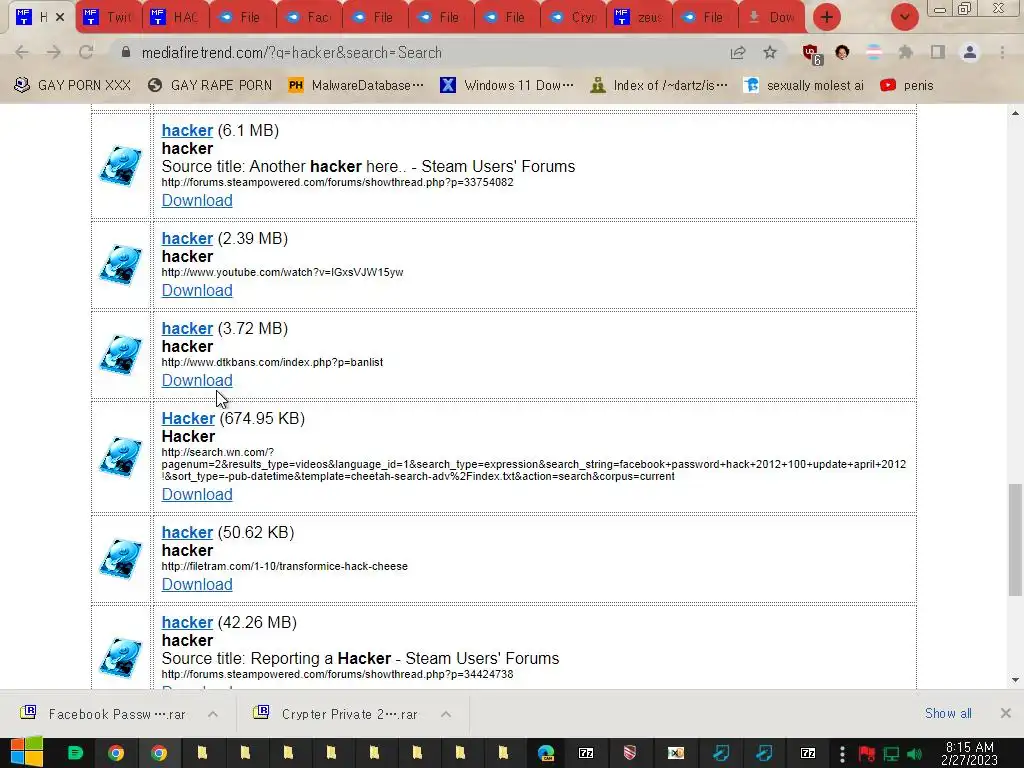Viewport: 1024px width, 768px height.
Task: Switch to the Twit tab
Action: tap(108, 17)
